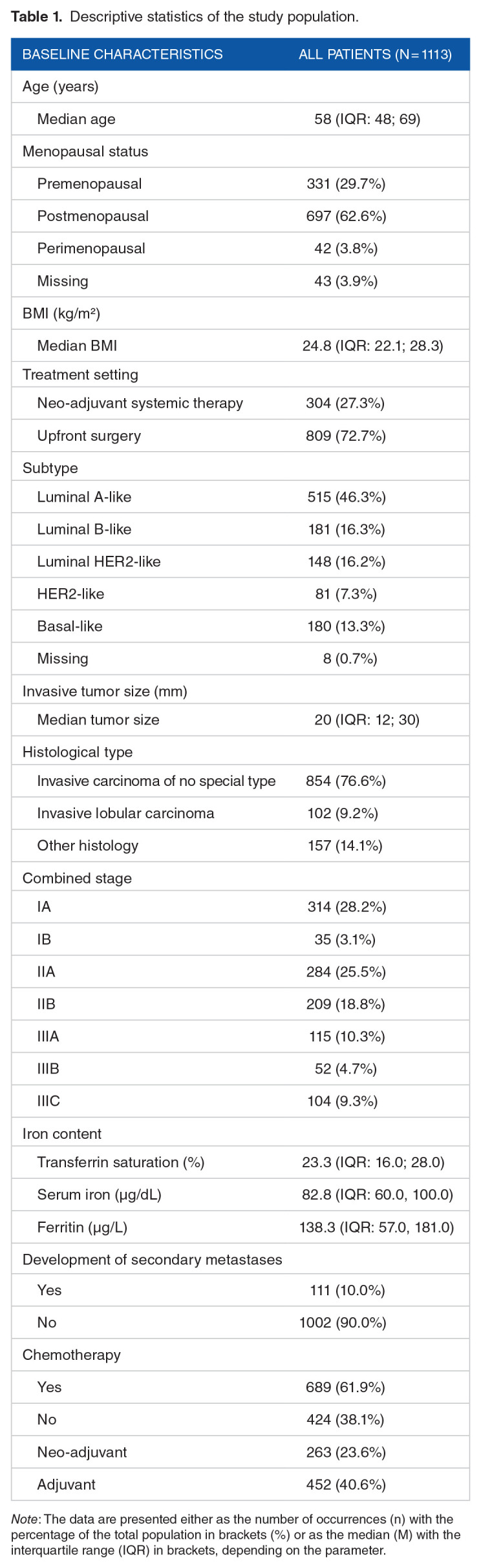Select the Adjuvant value 452 (40.6%)
The height and width of the screenshot is (1568, 481).
(346, 1484)
